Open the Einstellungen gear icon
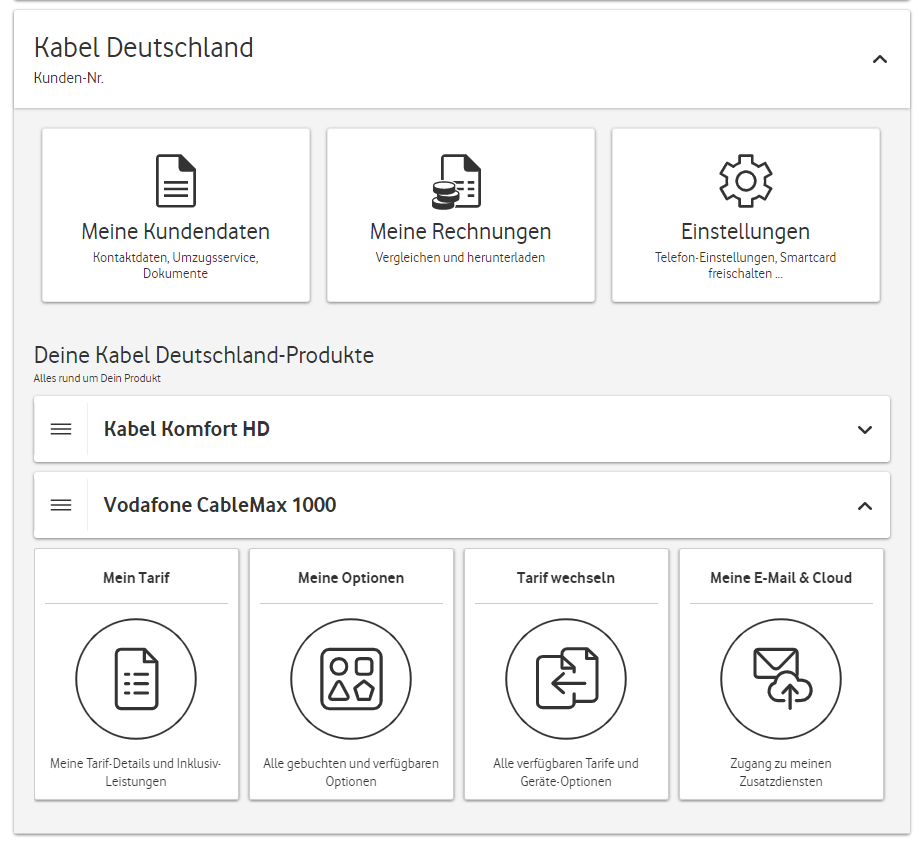 (746, 180)
